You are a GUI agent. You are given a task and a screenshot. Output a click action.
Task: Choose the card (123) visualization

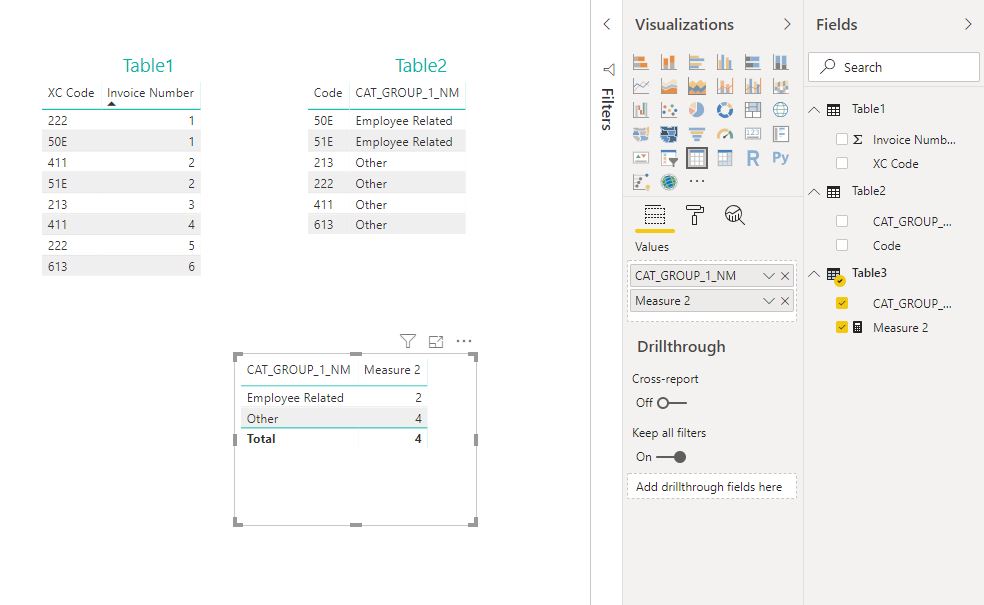point(752,134)
